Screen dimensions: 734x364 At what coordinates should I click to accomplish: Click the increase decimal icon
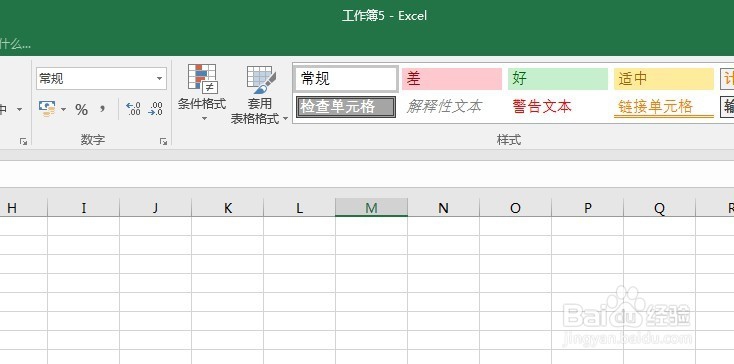click(133, 109)
